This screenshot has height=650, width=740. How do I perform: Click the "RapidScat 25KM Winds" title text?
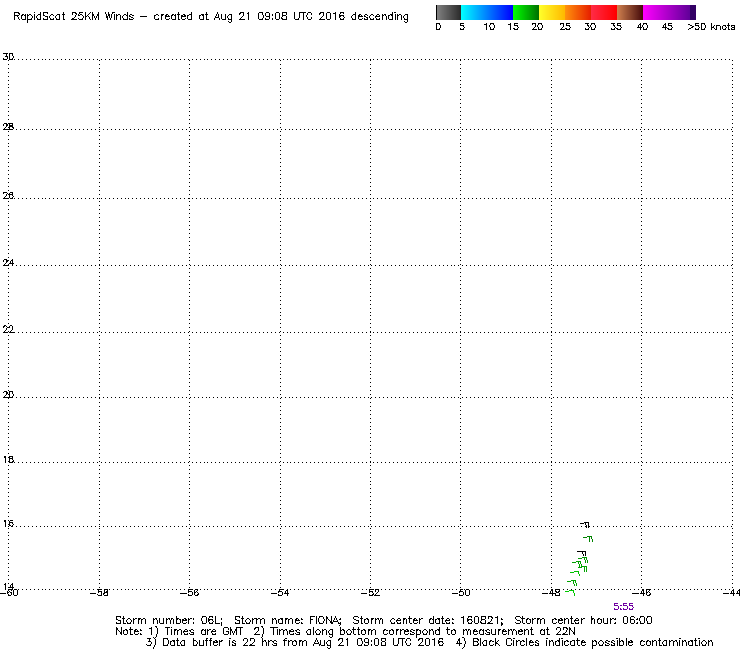pos(74,17)
